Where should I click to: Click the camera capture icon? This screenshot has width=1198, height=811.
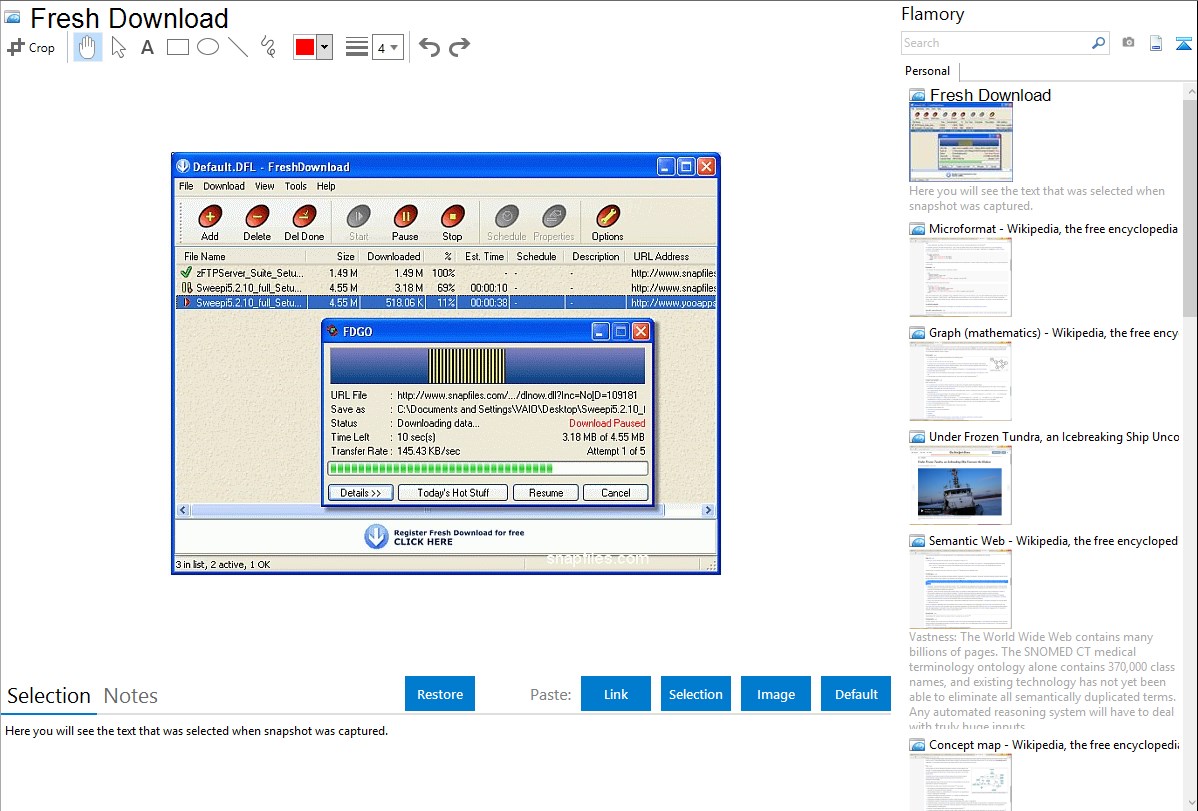coord(1128,43)
